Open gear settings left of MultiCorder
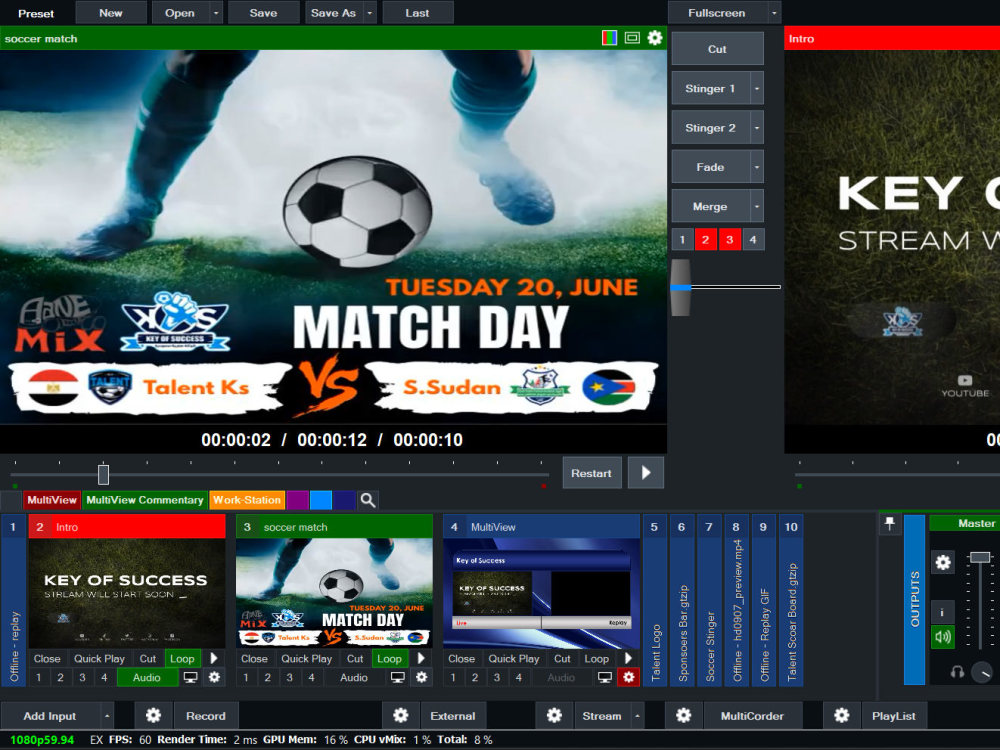This screenshot has height=750, width=1000. 684,716
